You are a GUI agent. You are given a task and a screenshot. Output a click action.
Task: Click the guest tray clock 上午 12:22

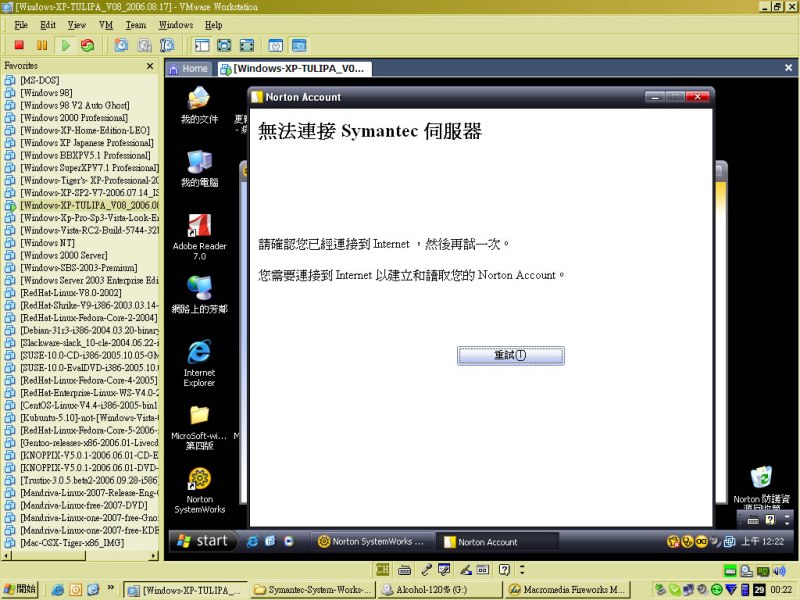762,541
